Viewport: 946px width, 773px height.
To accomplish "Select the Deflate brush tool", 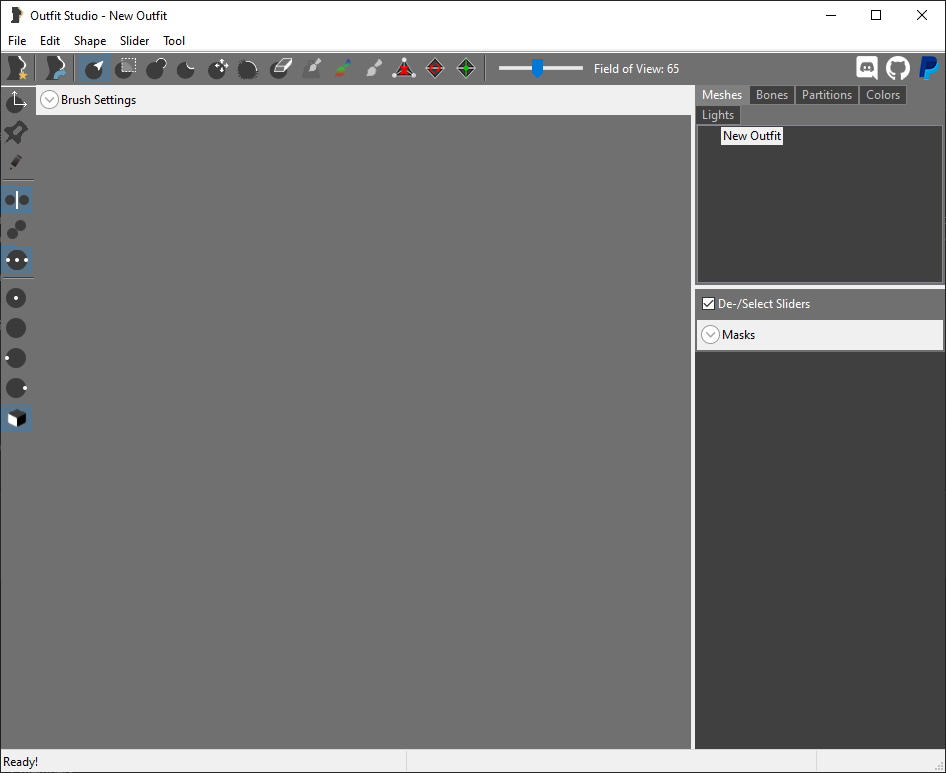I will [186, 68].
